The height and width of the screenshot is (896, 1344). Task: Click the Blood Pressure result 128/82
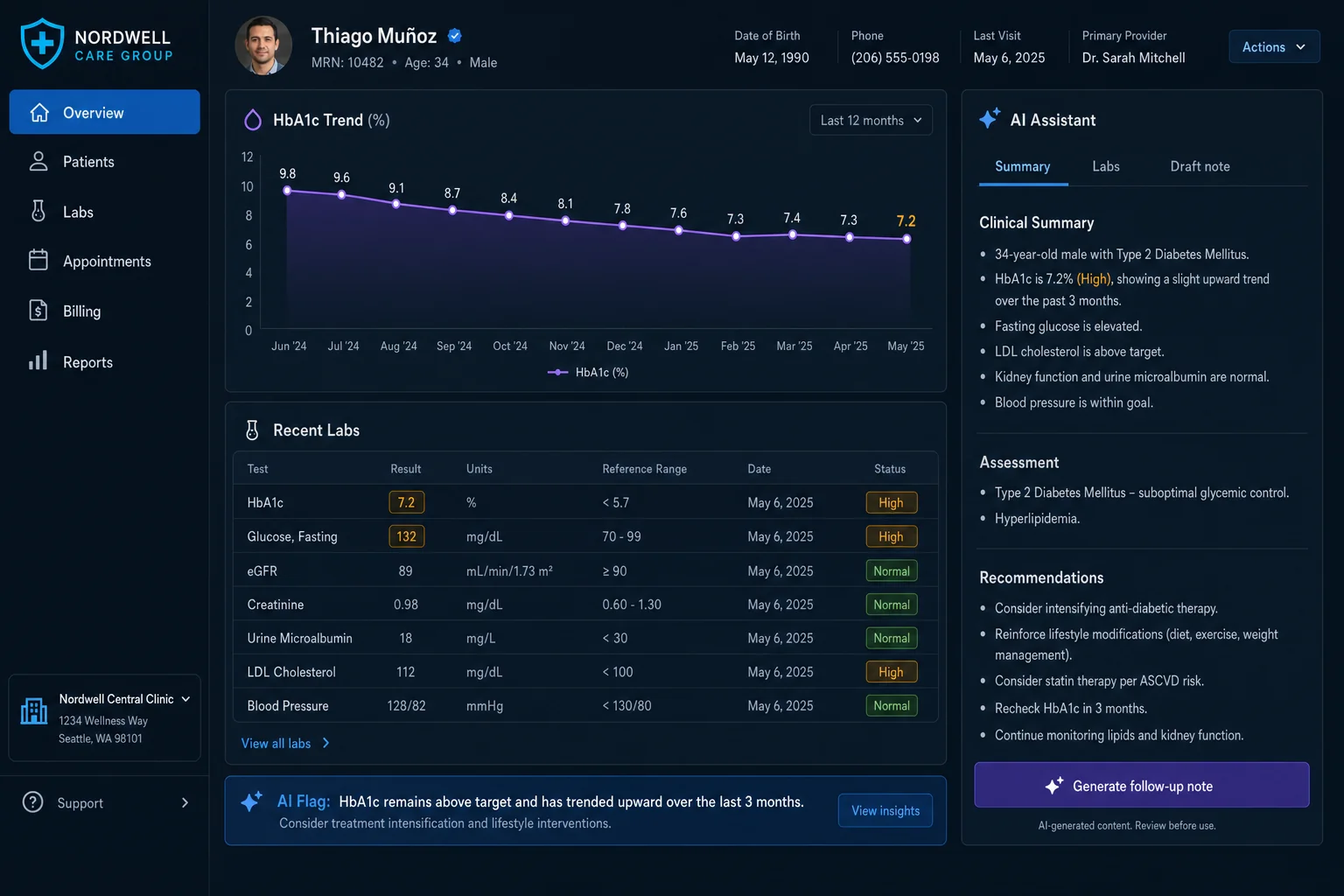coord(406,705)
